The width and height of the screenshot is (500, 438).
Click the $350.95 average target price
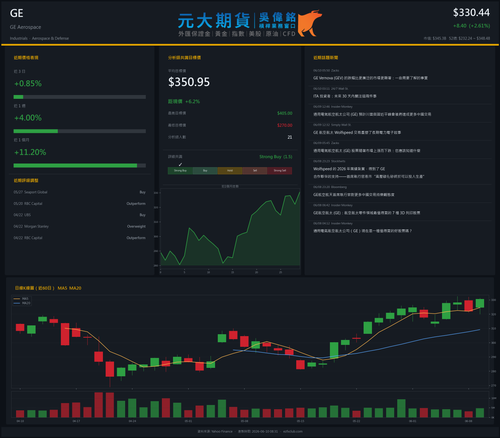click(189, 82)
